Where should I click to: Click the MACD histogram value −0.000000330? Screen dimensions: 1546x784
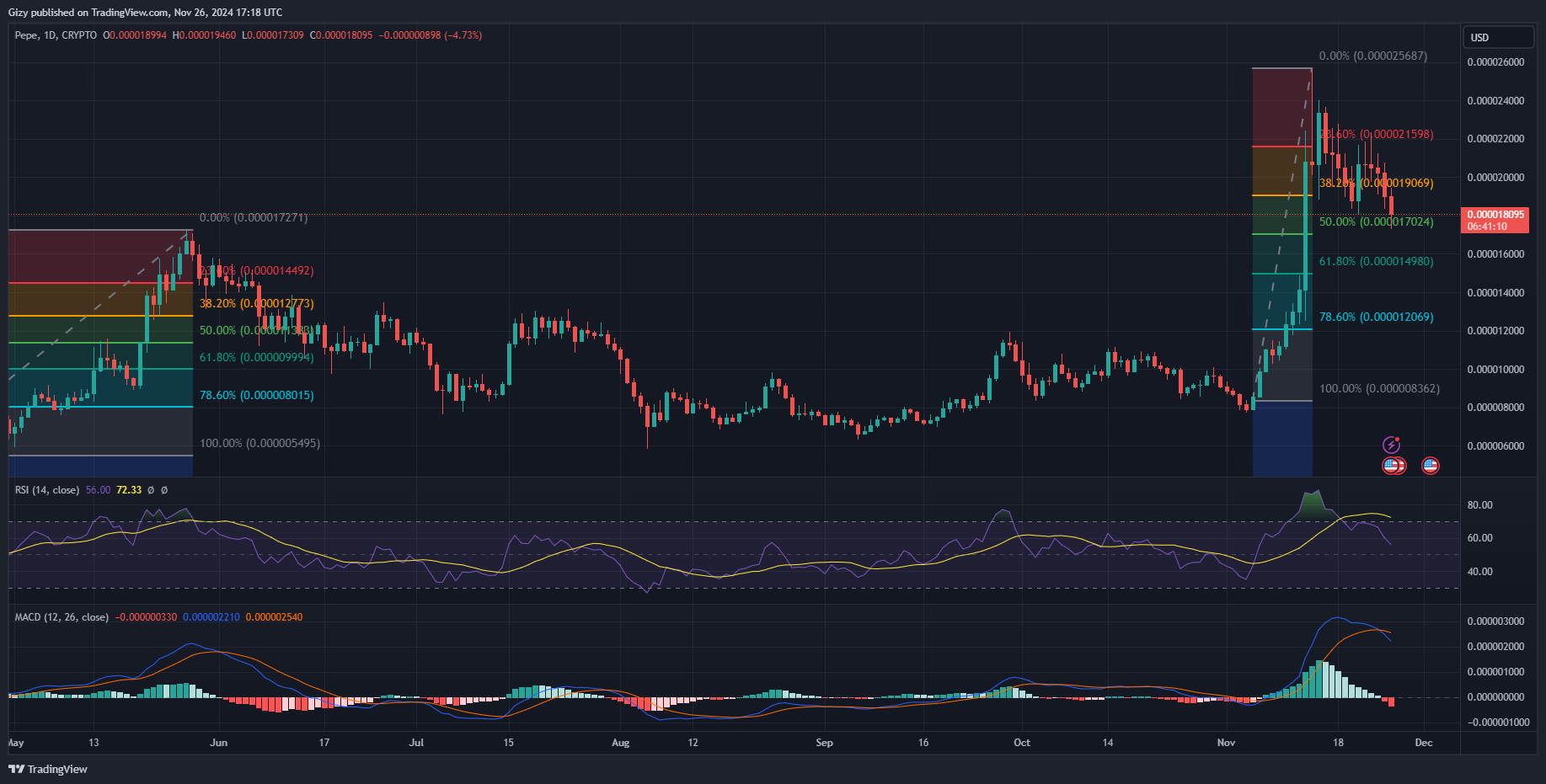point(146,617)
